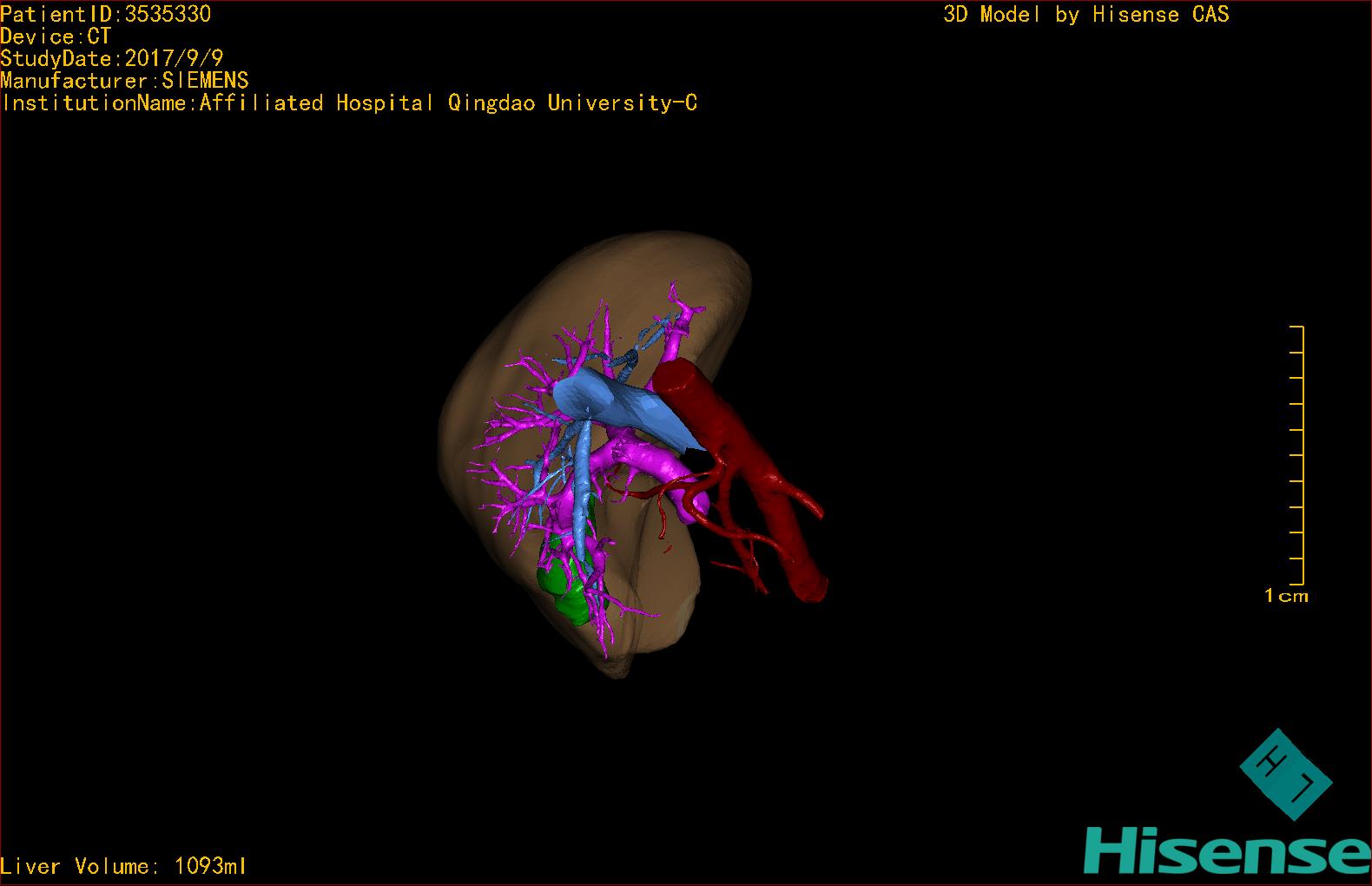Click the vertical scale ruler
The height and width of the screenshot is (886, 1372).
click(1300, 454)
